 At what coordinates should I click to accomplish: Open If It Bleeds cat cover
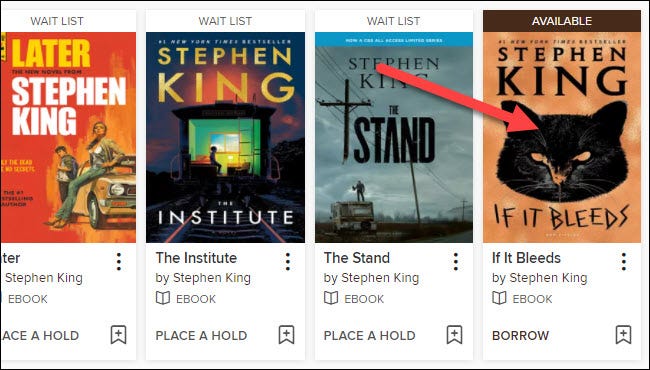[562, 137]
